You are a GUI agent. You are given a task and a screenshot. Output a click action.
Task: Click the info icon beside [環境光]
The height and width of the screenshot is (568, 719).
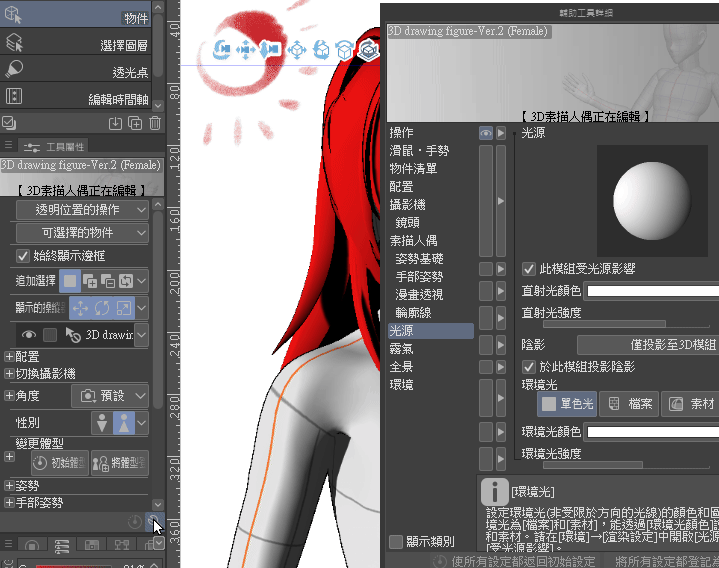(494, 492)
